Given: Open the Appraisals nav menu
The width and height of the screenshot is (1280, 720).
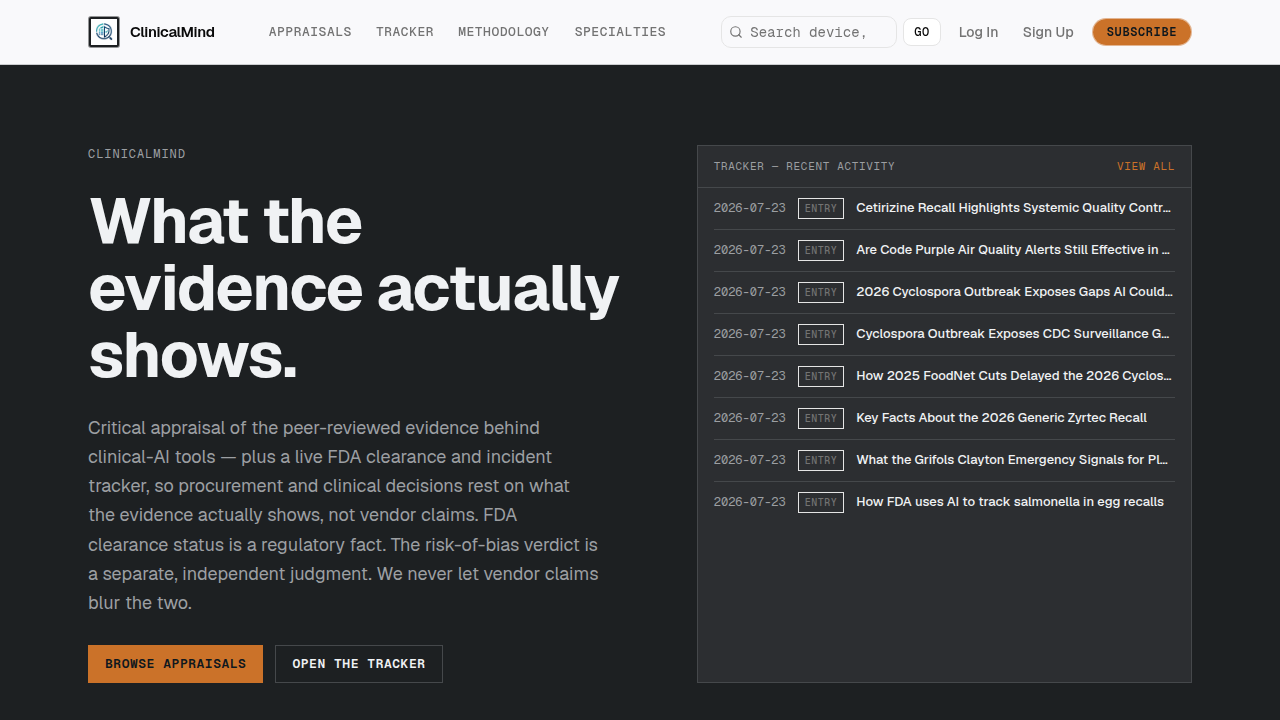Looking at the screenshot, I should pos(310,32).
